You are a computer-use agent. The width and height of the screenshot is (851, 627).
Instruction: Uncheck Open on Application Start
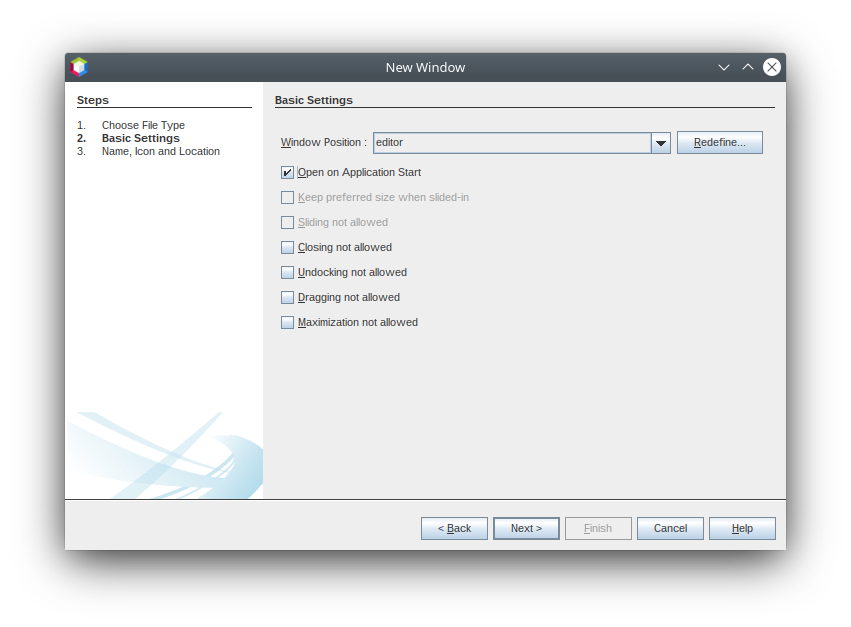pos(288,173)
